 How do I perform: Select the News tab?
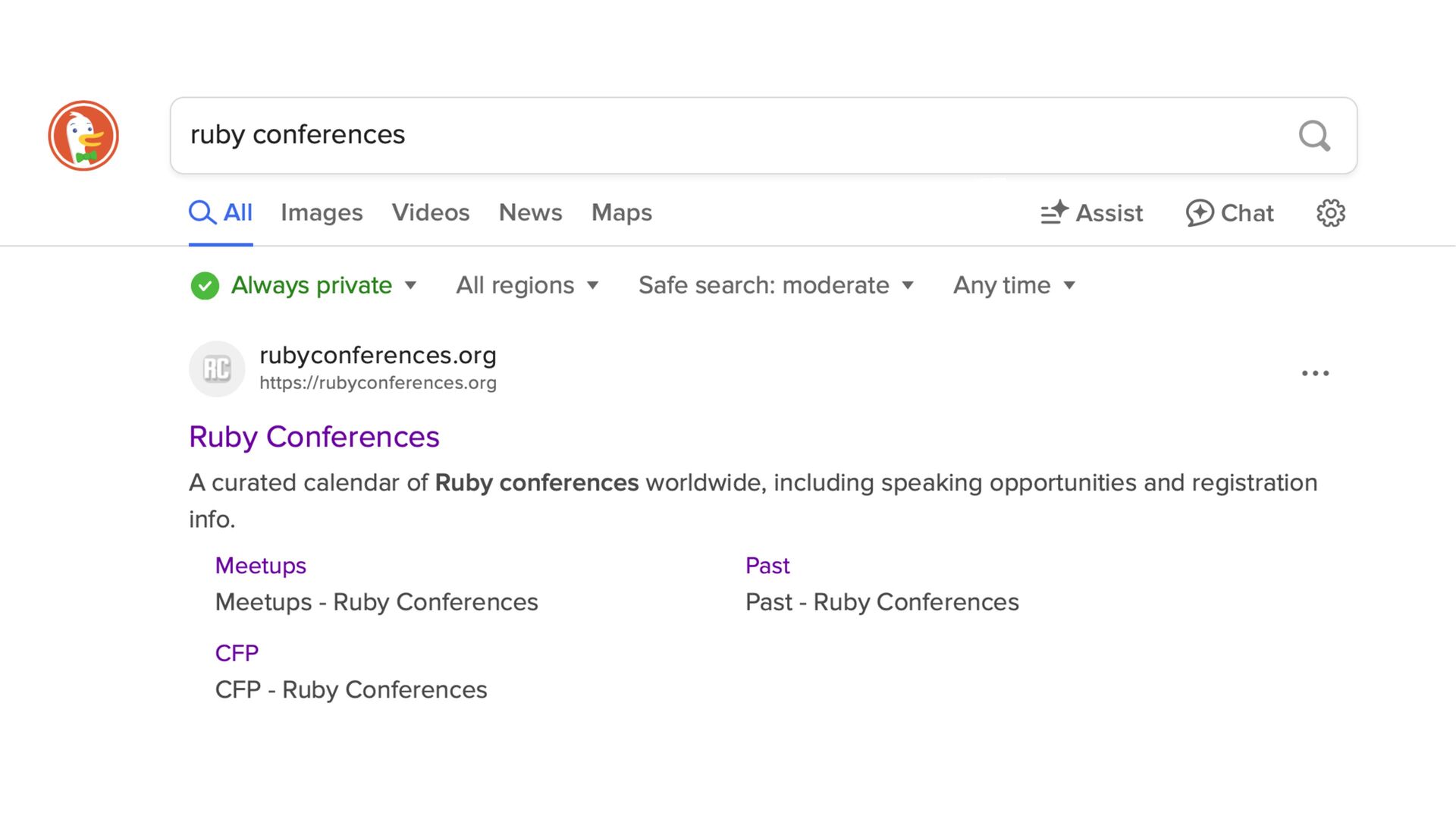pyautogui.click(x=530, y=213)
